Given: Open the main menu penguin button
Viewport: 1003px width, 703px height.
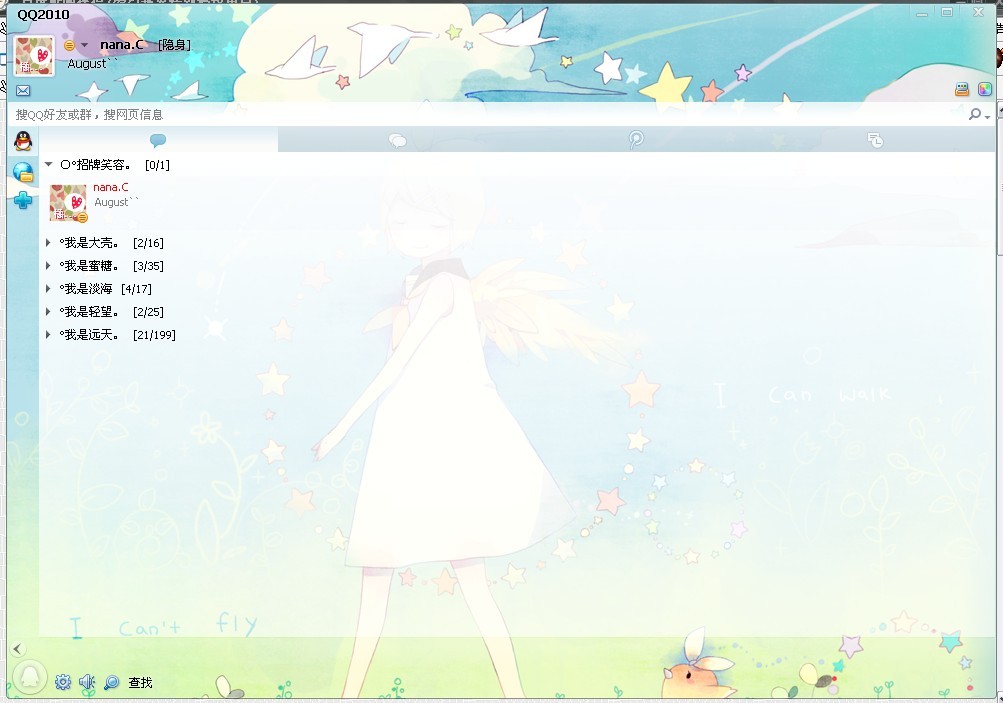Looking at the screenshot, I should tap(29, 677).
